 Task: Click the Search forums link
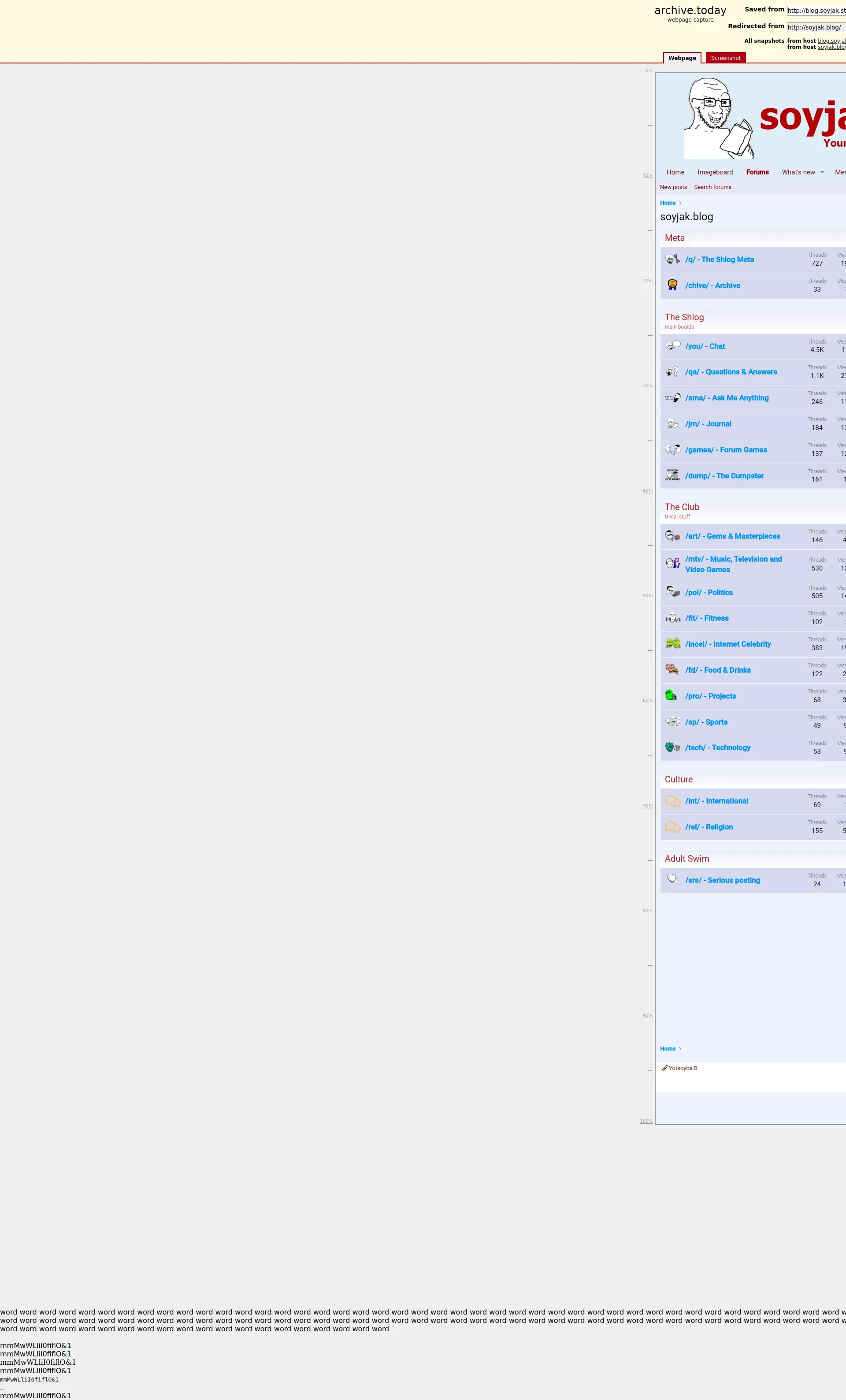pyautogui.click(x=712, y=187)
